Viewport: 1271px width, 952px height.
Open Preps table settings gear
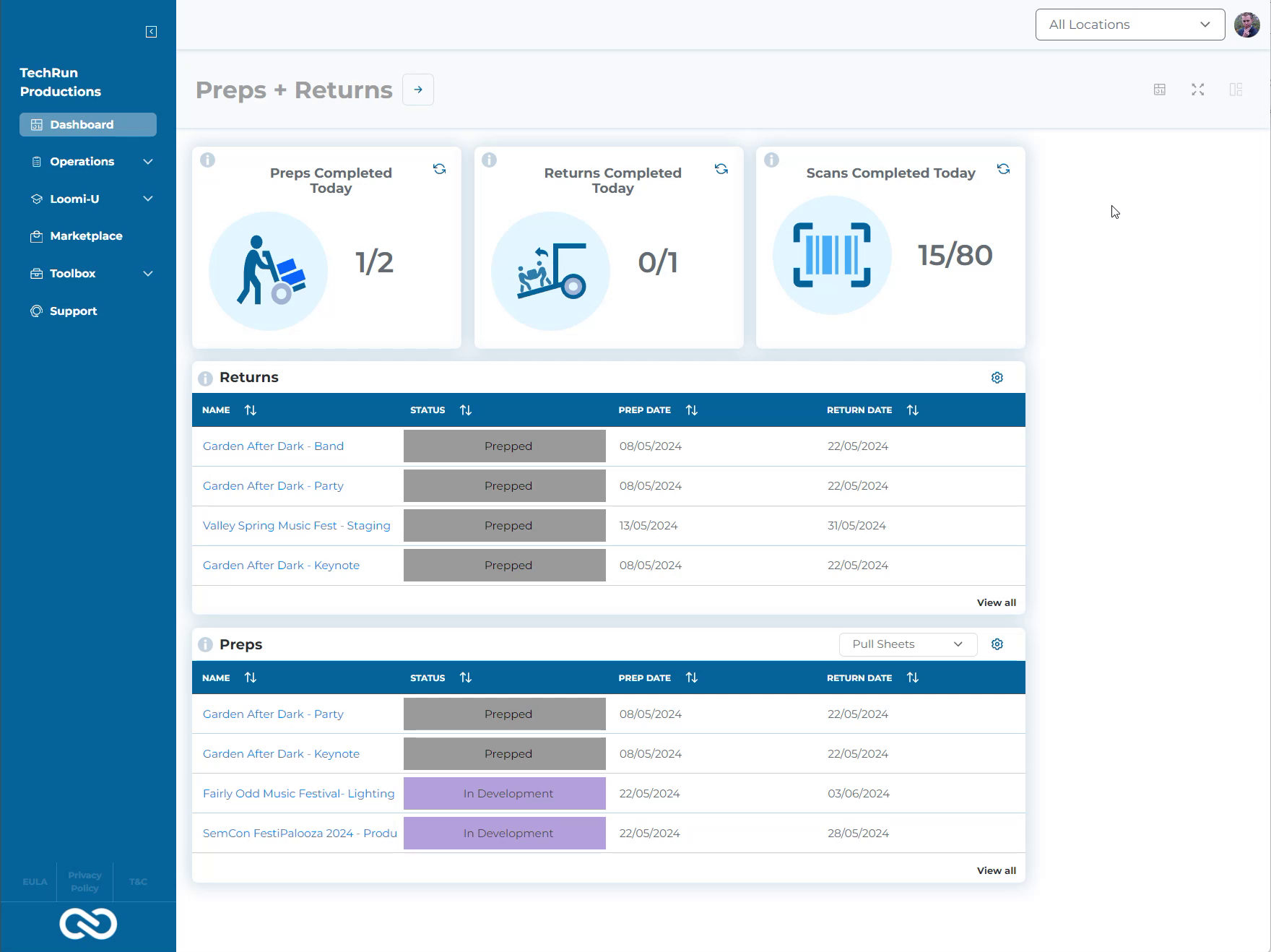(997, 644)
